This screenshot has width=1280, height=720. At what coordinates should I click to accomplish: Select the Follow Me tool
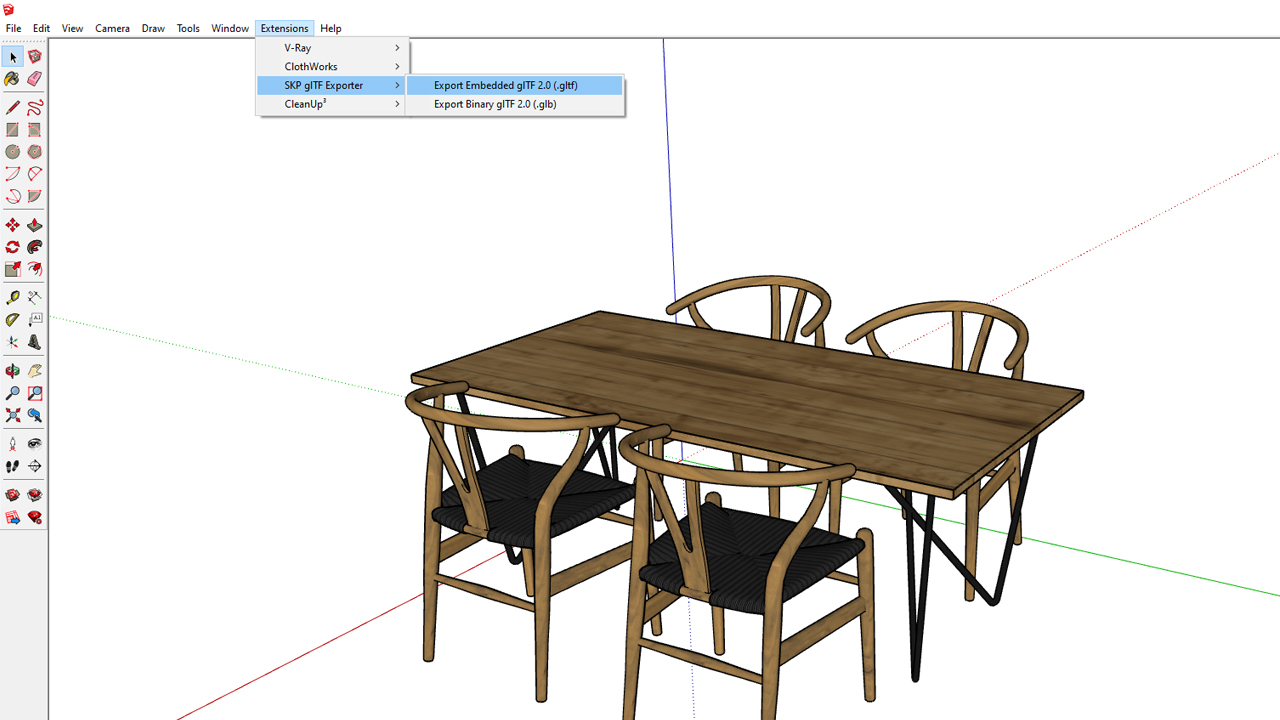[x=35, y=247]
